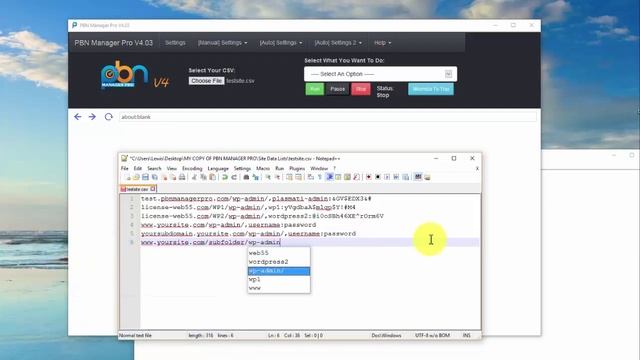The width and height of the screenshot is (640, 360).
Task: Open the Language menu in Notepad++
Action: (218, 168)
